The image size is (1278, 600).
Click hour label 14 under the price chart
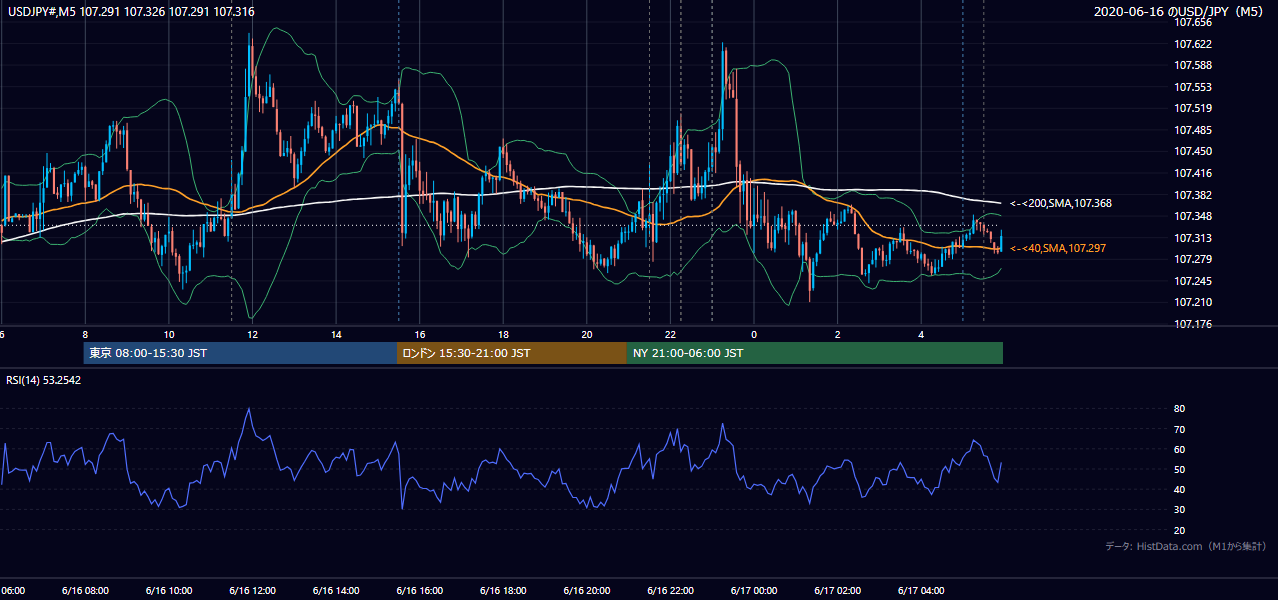(x=336, y=334)
